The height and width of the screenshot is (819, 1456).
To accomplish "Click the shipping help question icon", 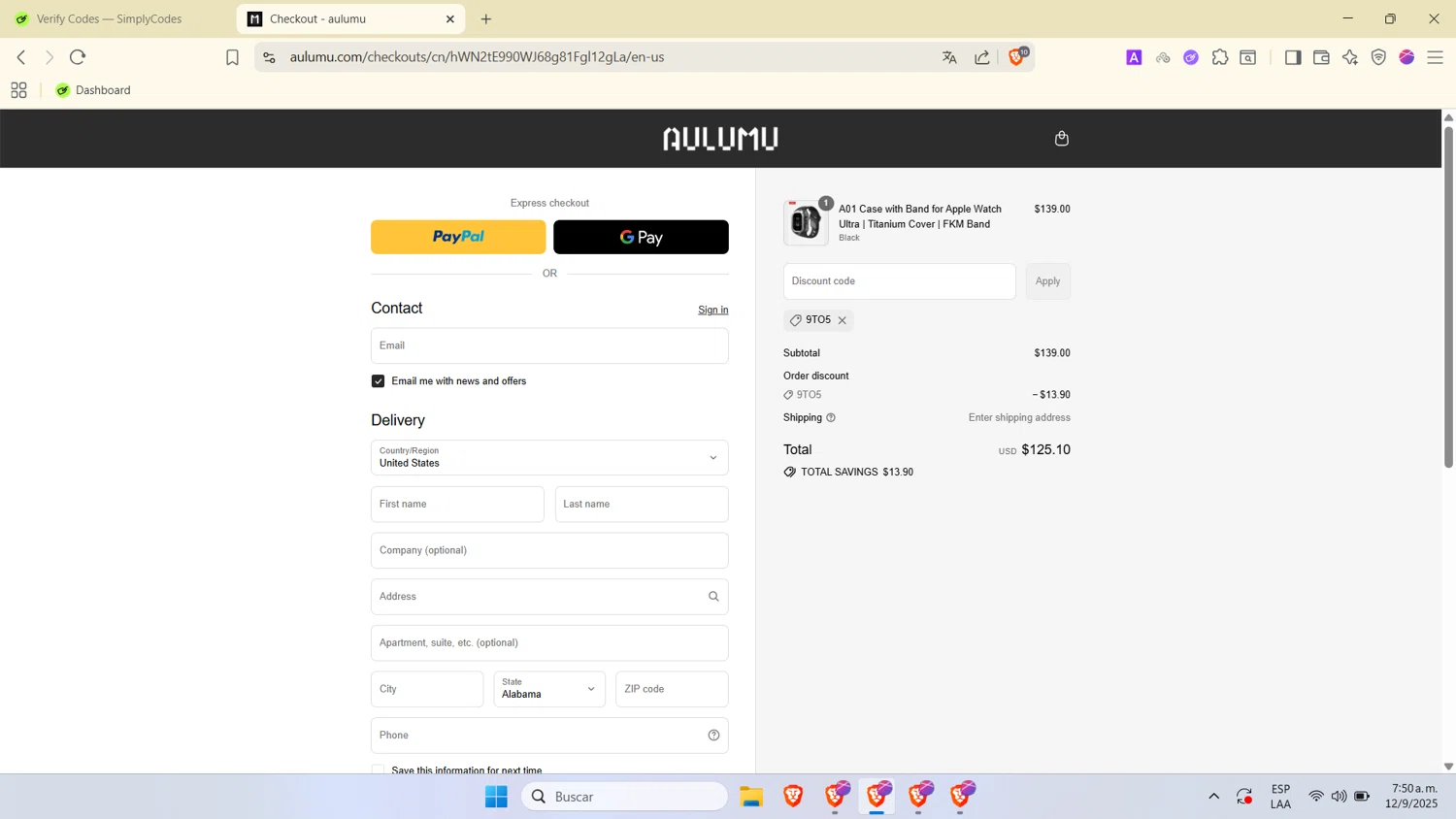I will point(831,418).
